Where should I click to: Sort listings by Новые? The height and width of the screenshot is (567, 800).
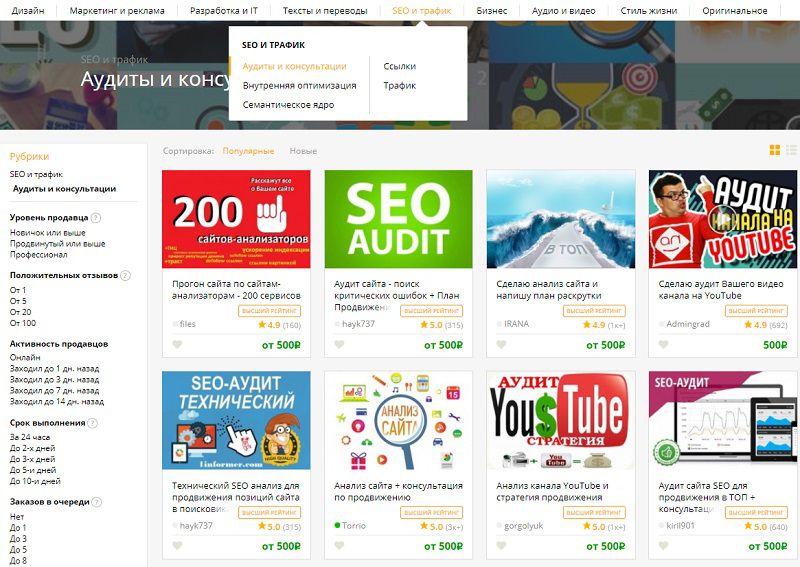click(303, 151)
